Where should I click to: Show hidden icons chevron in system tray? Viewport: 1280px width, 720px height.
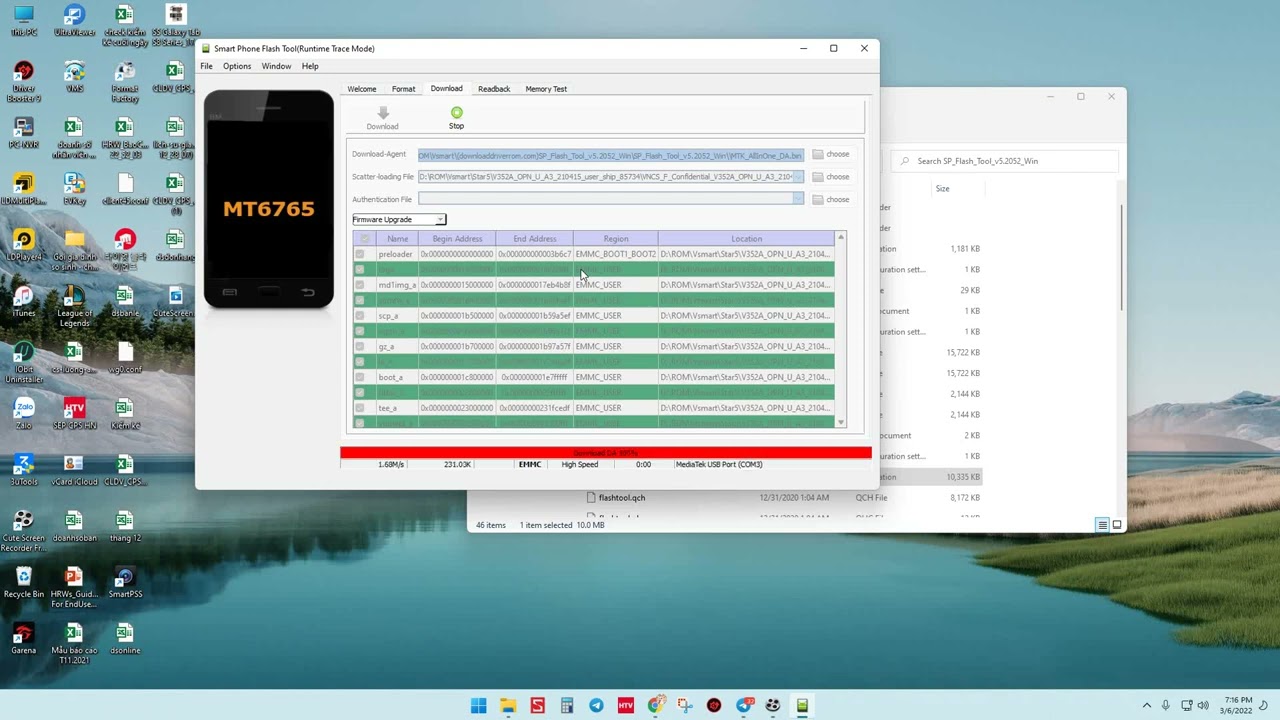(1147, 705)
